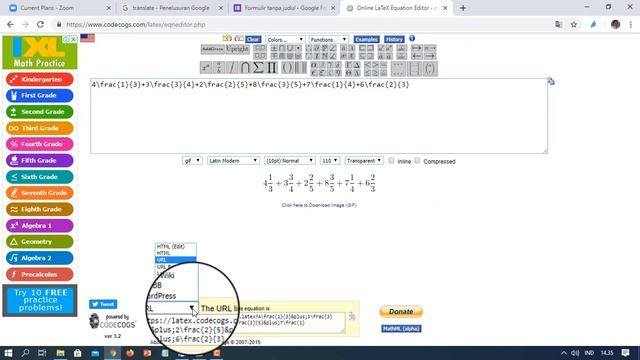This screenshot has width=640, height=360.
Task: Insert parentheses brackets template
Action: coord(287,68)
